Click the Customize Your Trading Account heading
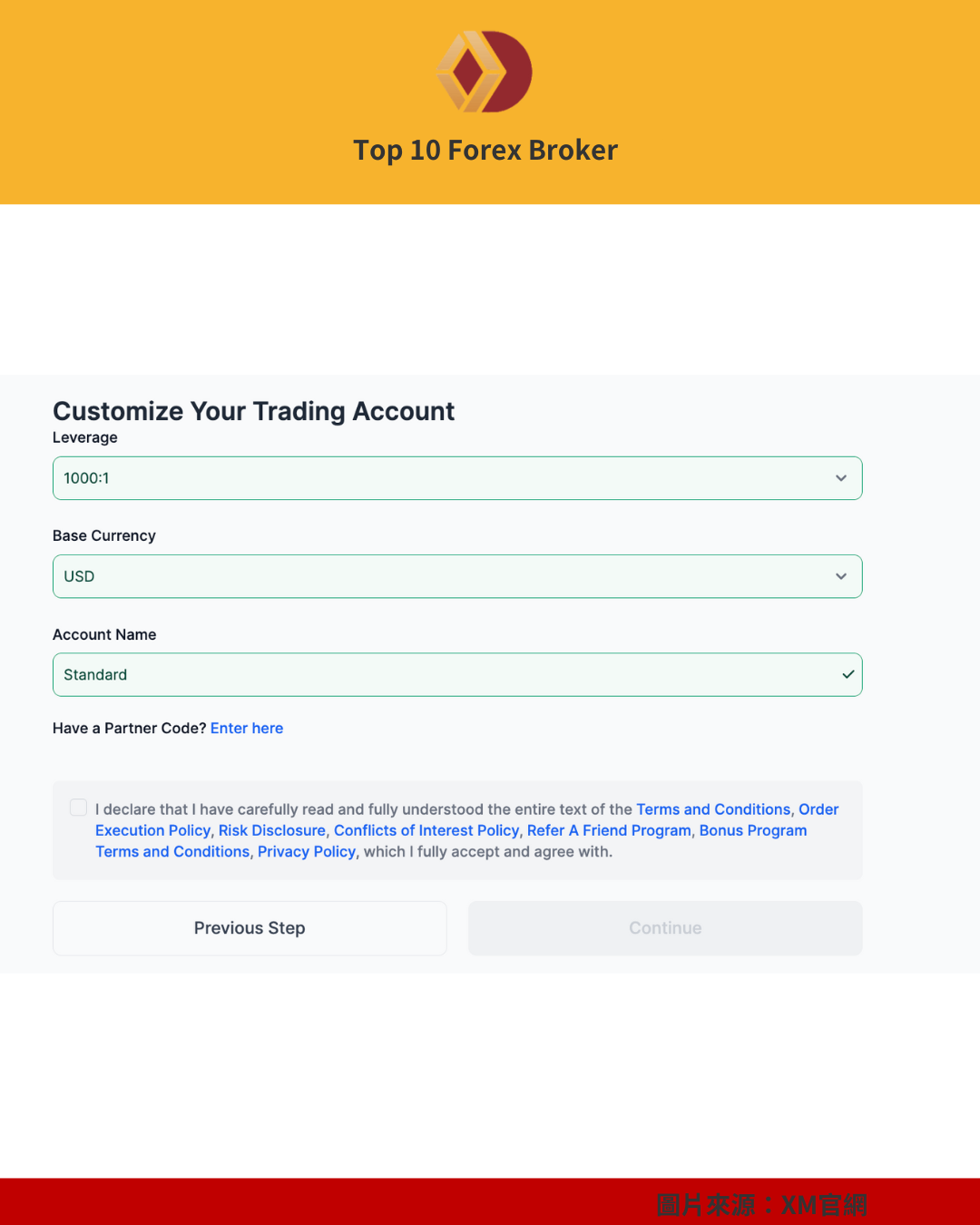 [x=254, y=411]
